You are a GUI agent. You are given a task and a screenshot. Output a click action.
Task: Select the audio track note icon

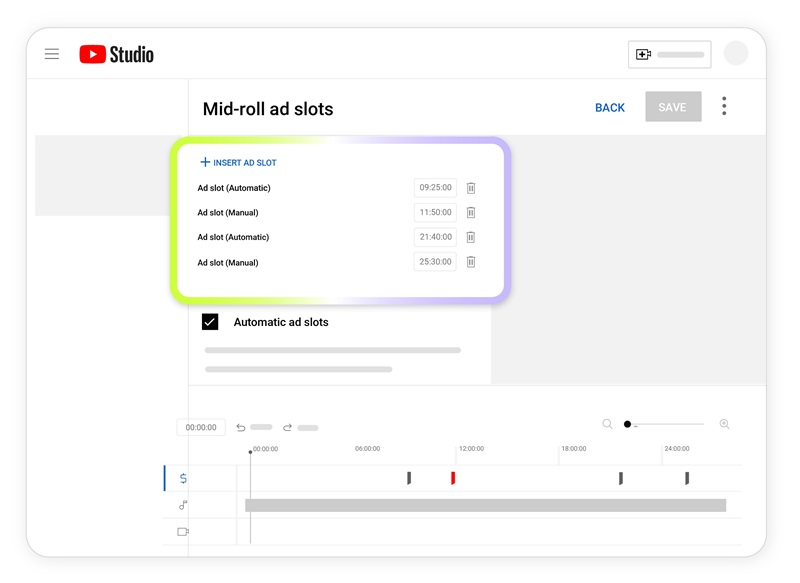(183, 505)
